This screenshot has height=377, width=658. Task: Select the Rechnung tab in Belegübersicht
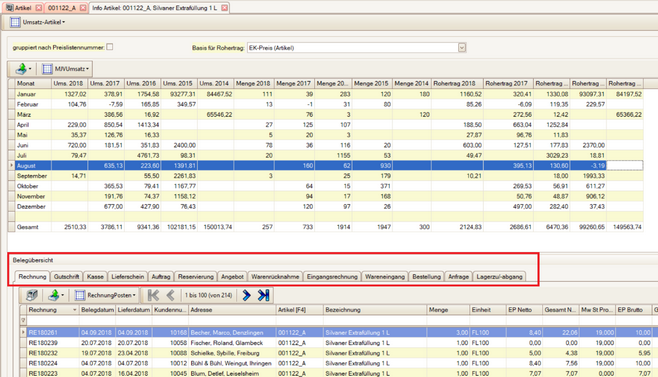32,277
